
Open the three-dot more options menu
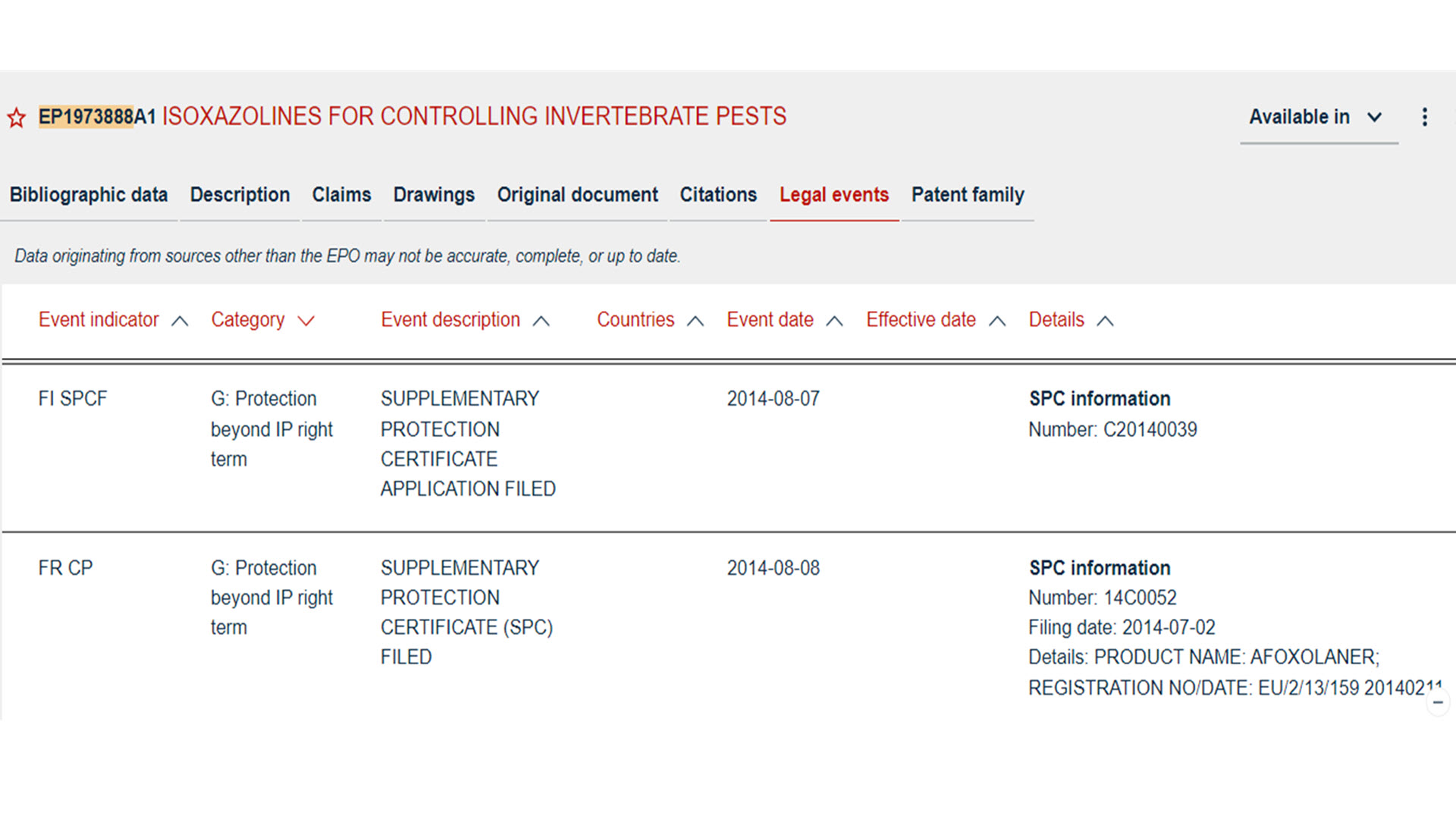tap(1424, 118)
